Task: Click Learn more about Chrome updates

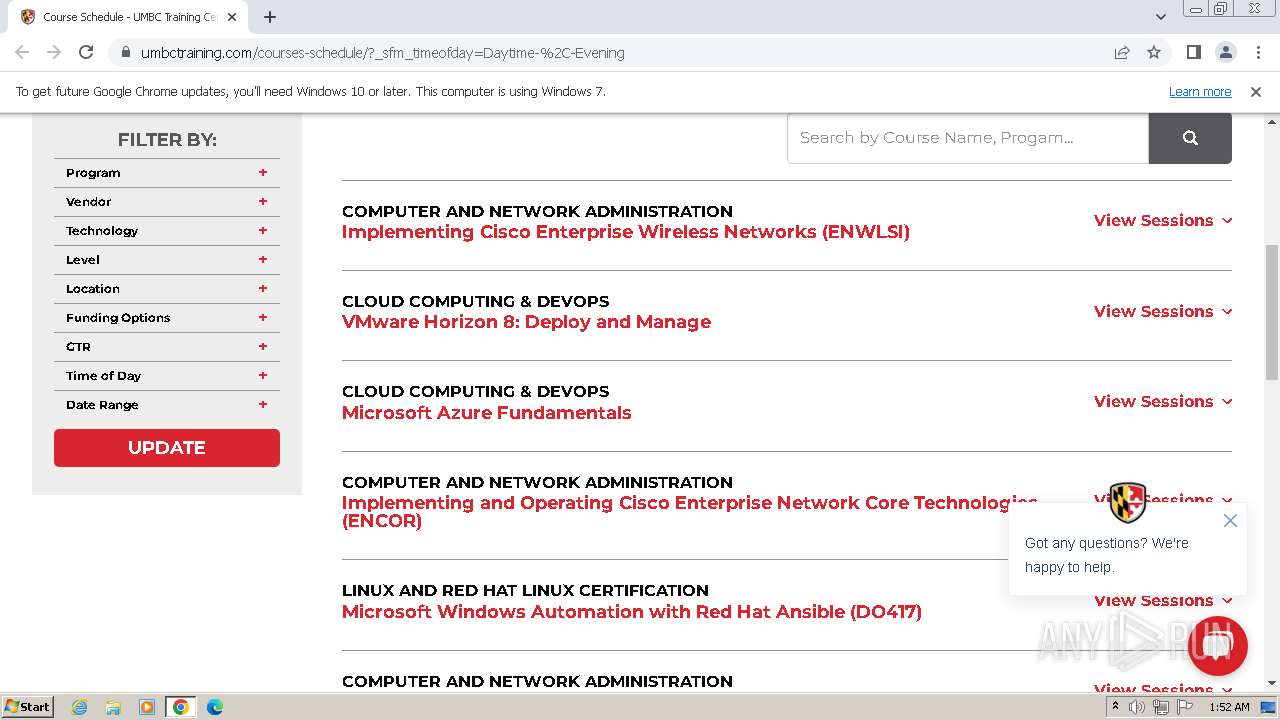Action: coord(1200,92)
